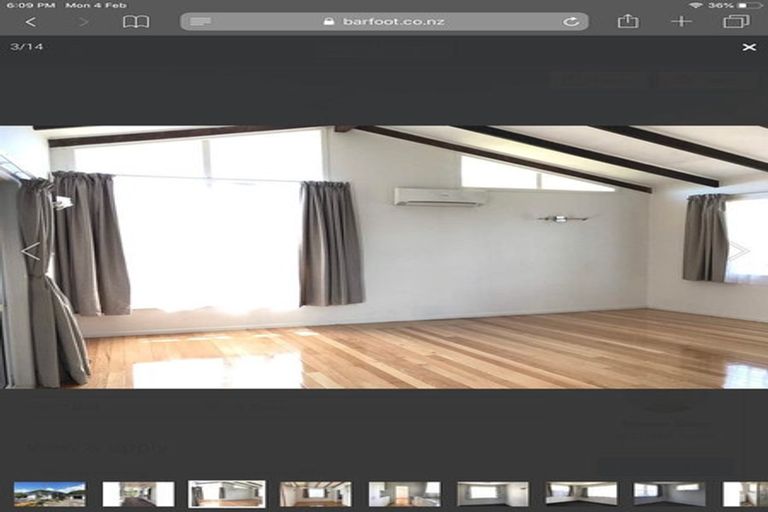Tap the battery indicator icon
Screen dimensions: 768x512
click(x=750, y=5)
